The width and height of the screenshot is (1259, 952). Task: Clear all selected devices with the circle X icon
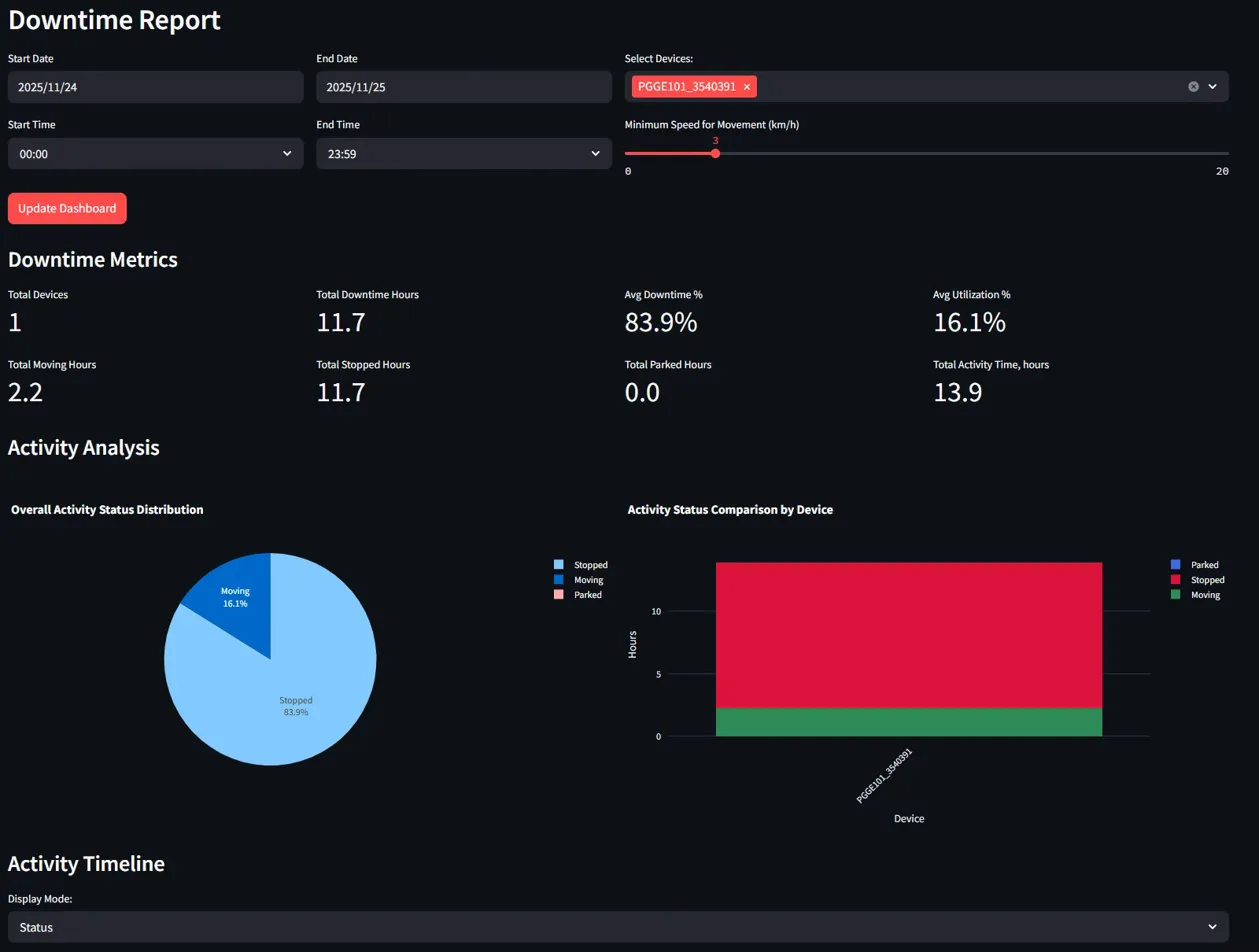pyautogui.click(x=1193, y=87)
